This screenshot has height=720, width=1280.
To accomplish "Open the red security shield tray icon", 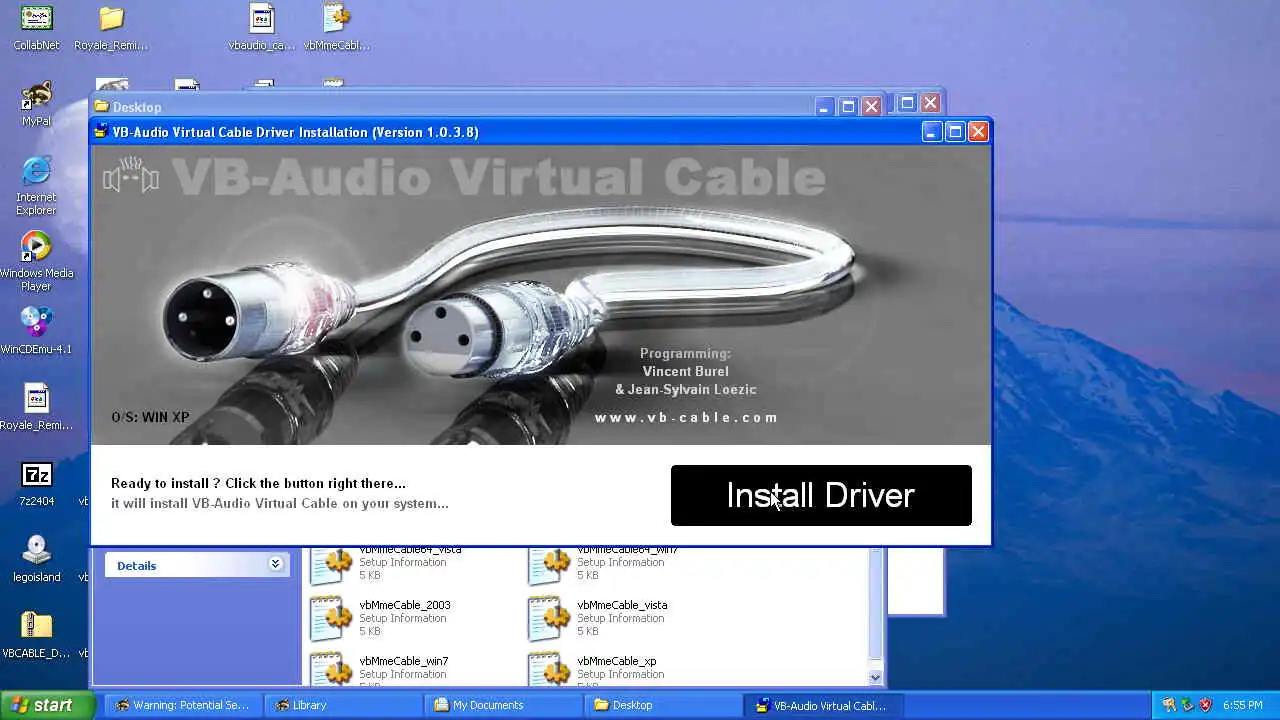I will tap(1205, 705).
